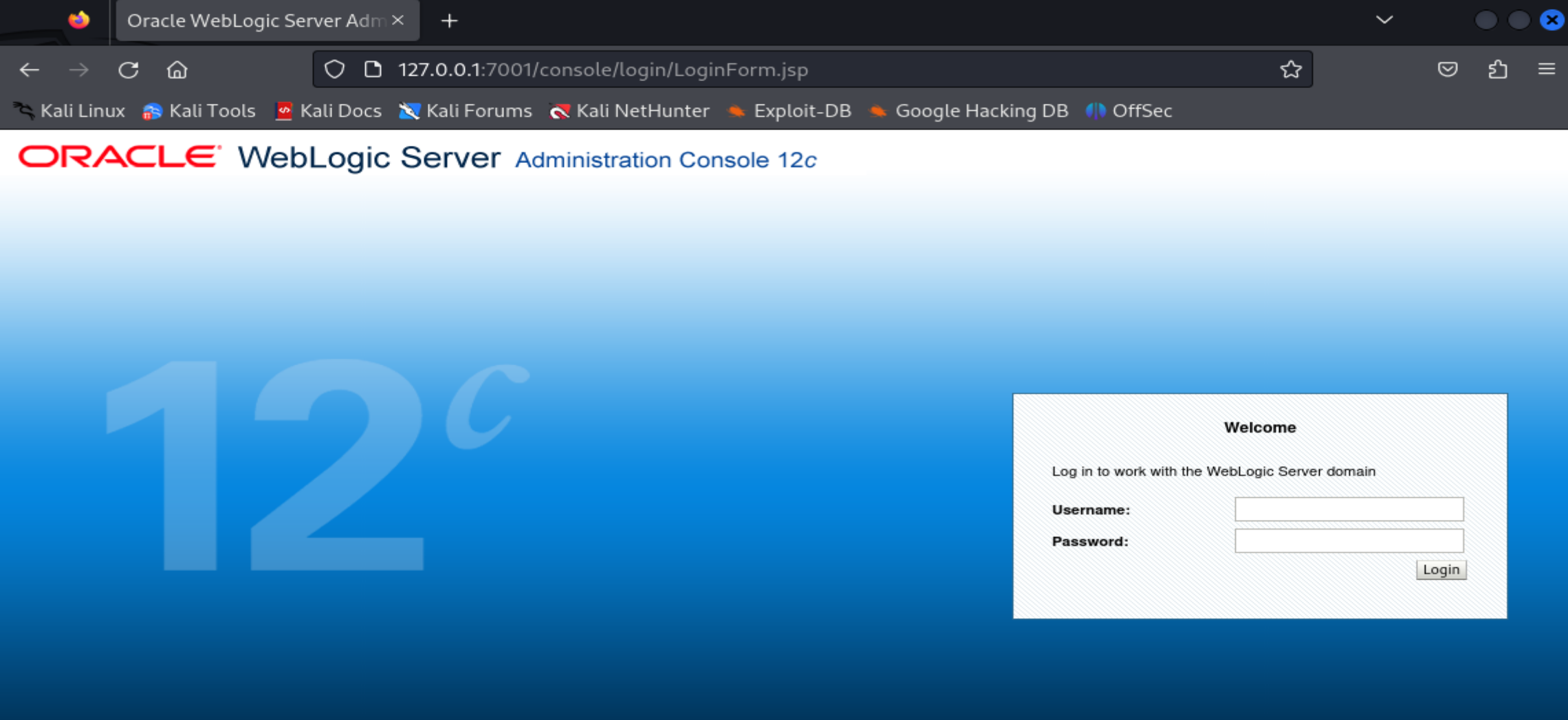Open the browser home page
1568x720 pixels.
(x=177, y=69)
